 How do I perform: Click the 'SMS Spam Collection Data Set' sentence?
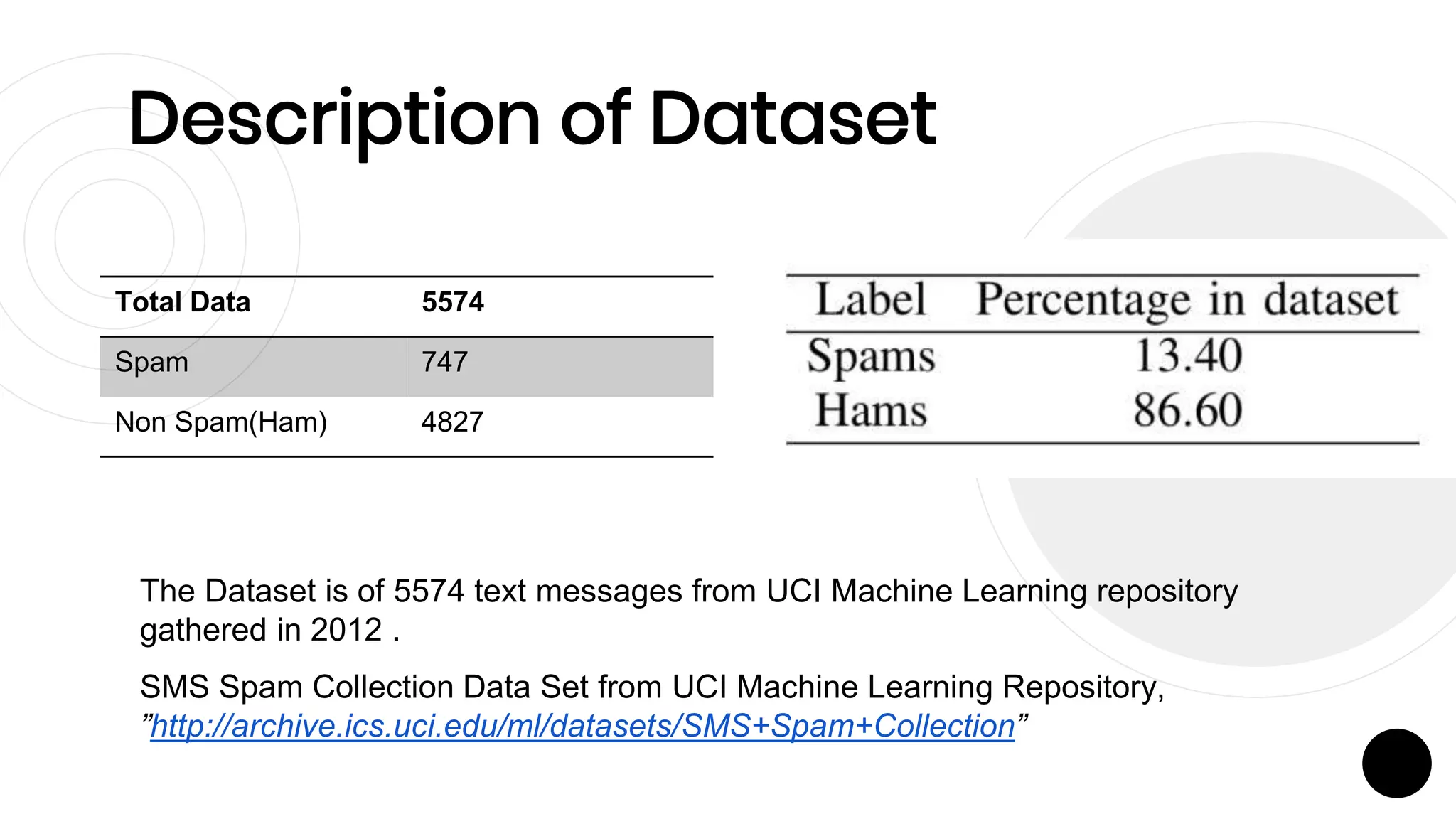[x=652, y=687]
